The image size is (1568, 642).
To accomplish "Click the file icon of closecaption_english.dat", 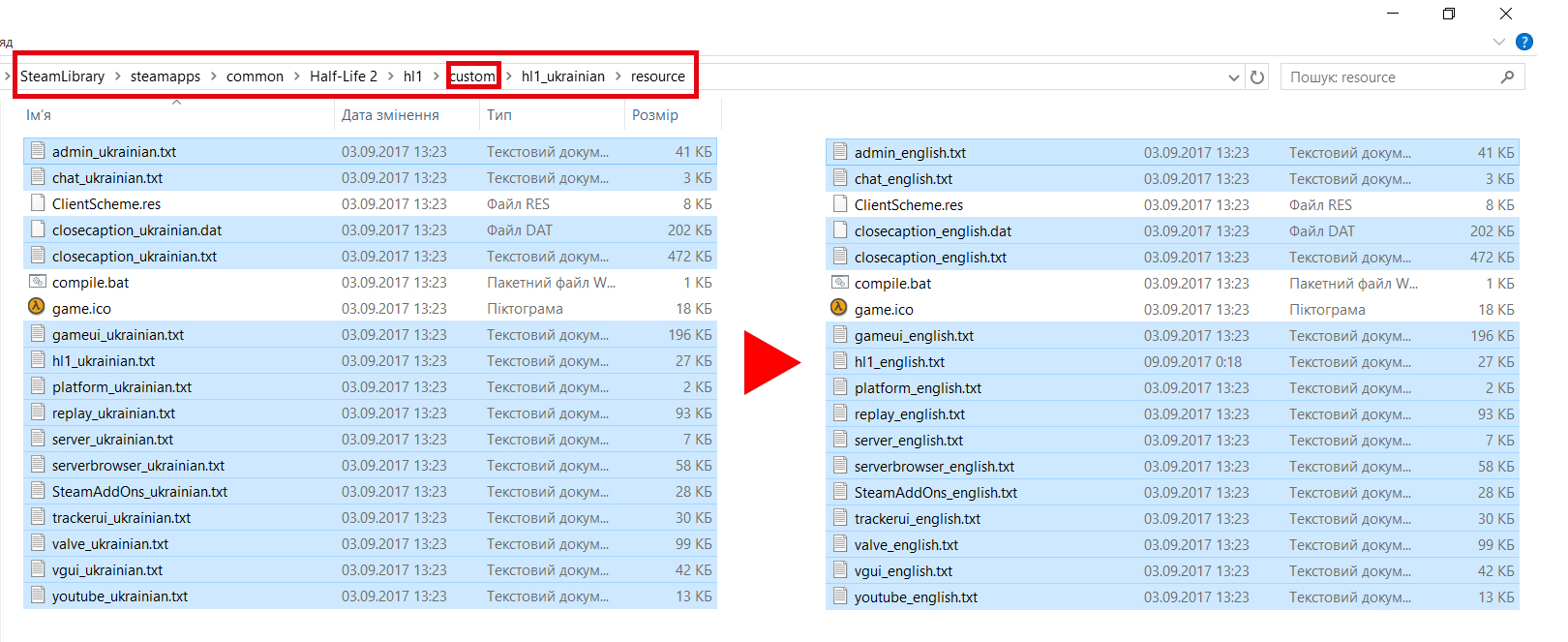I will point(840,230).
